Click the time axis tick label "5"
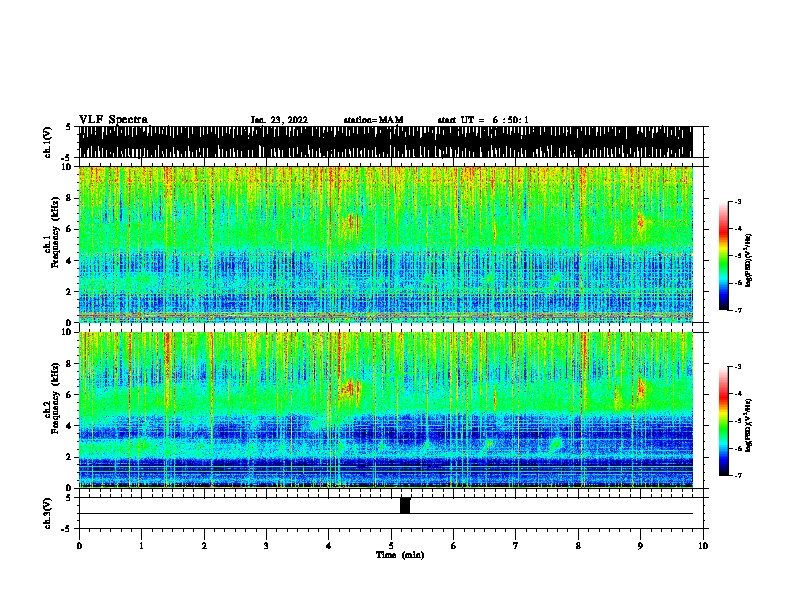 tap(391, 546)
